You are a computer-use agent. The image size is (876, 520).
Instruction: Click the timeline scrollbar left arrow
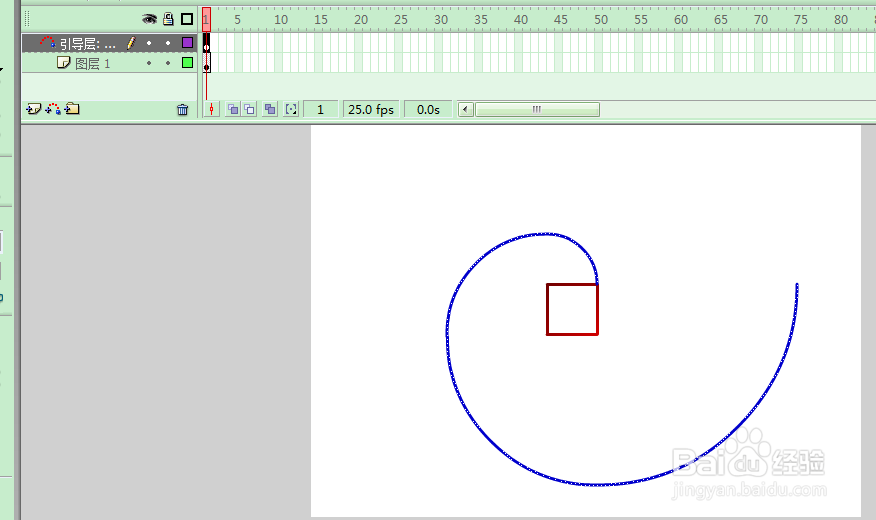tap(466, 109)
